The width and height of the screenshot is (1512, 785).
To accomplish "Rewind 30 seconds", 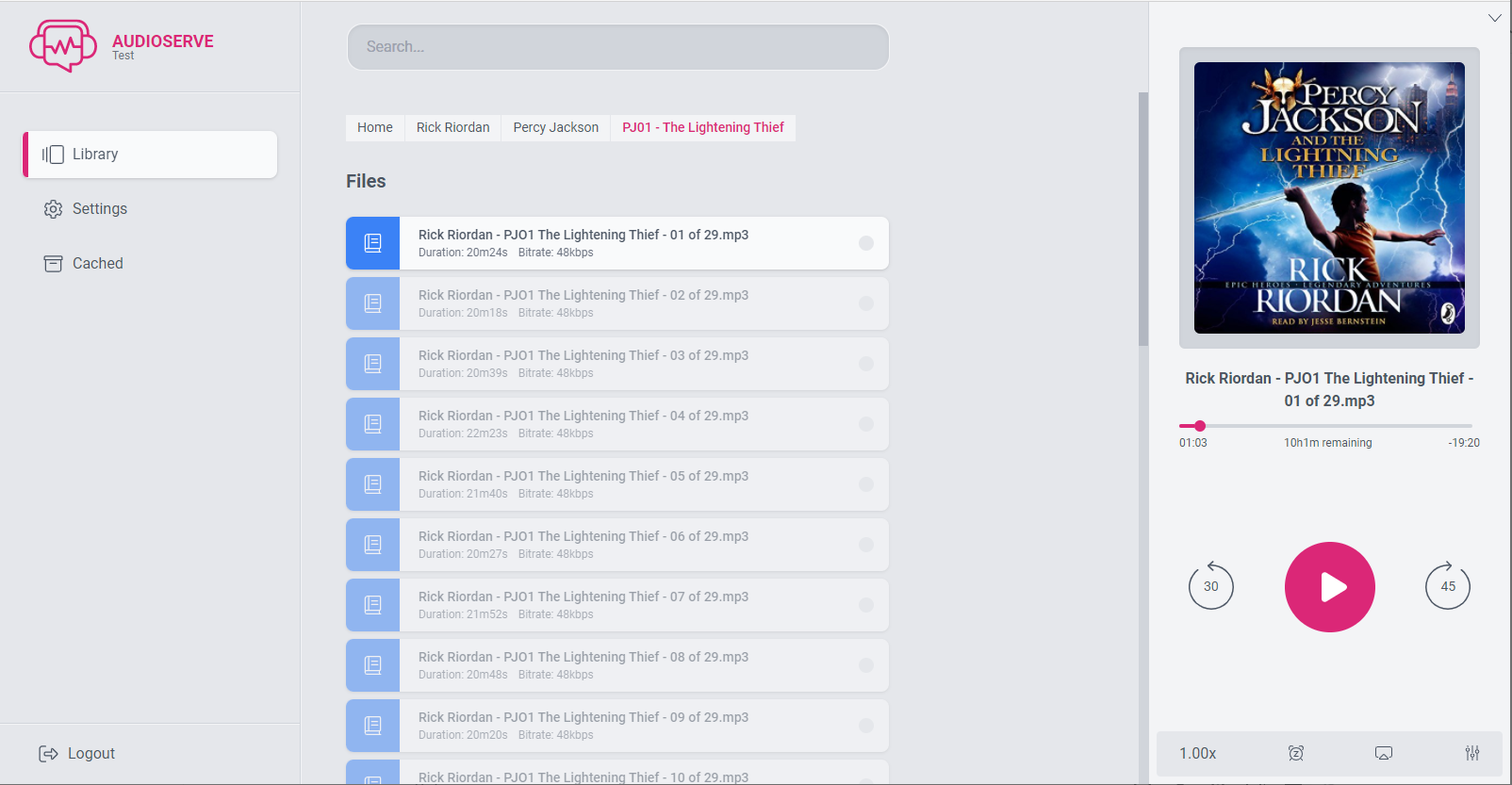I will 1211,585.
